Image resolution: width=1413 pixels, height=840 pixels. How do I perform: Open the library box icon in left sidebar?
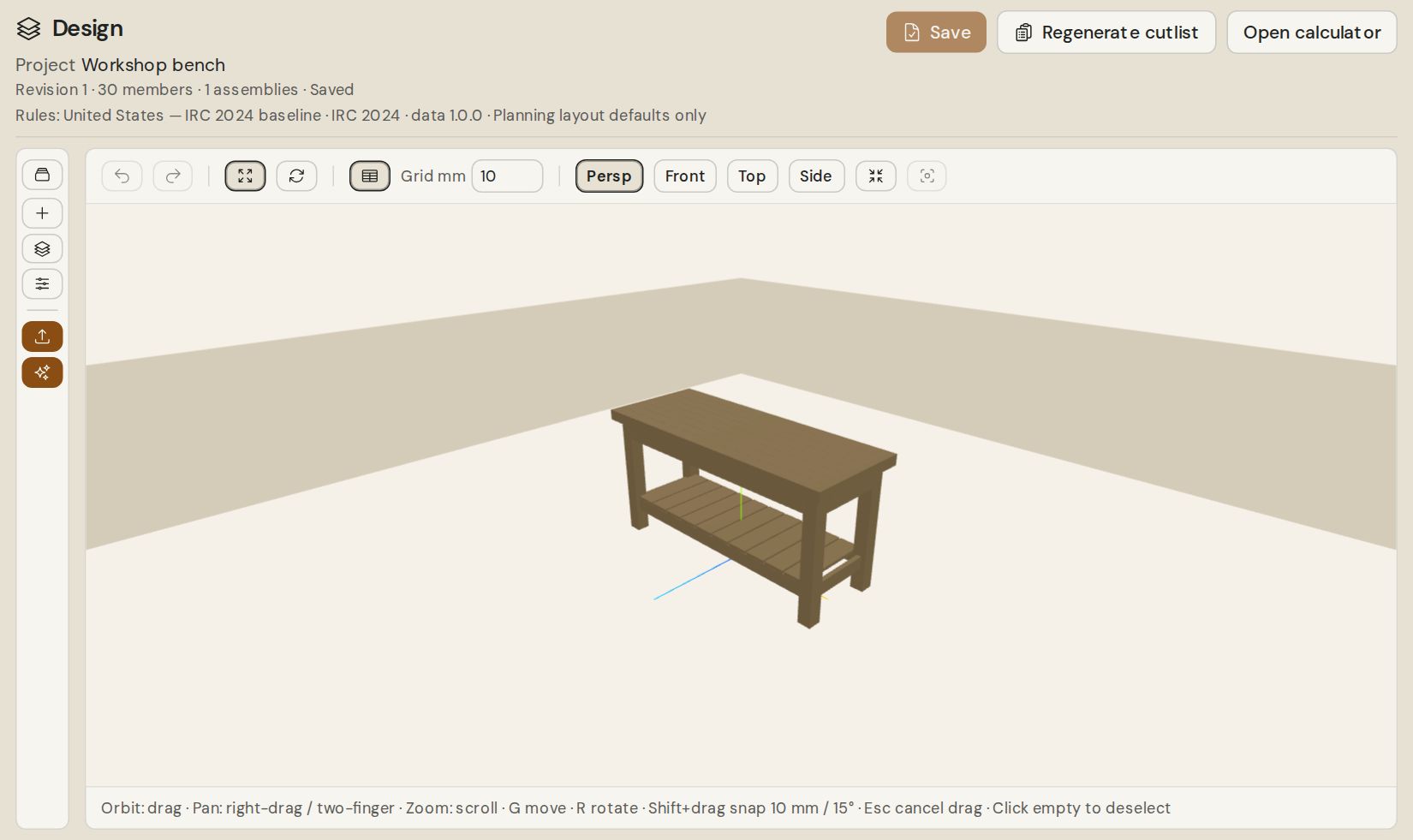[x=42, y=175]
